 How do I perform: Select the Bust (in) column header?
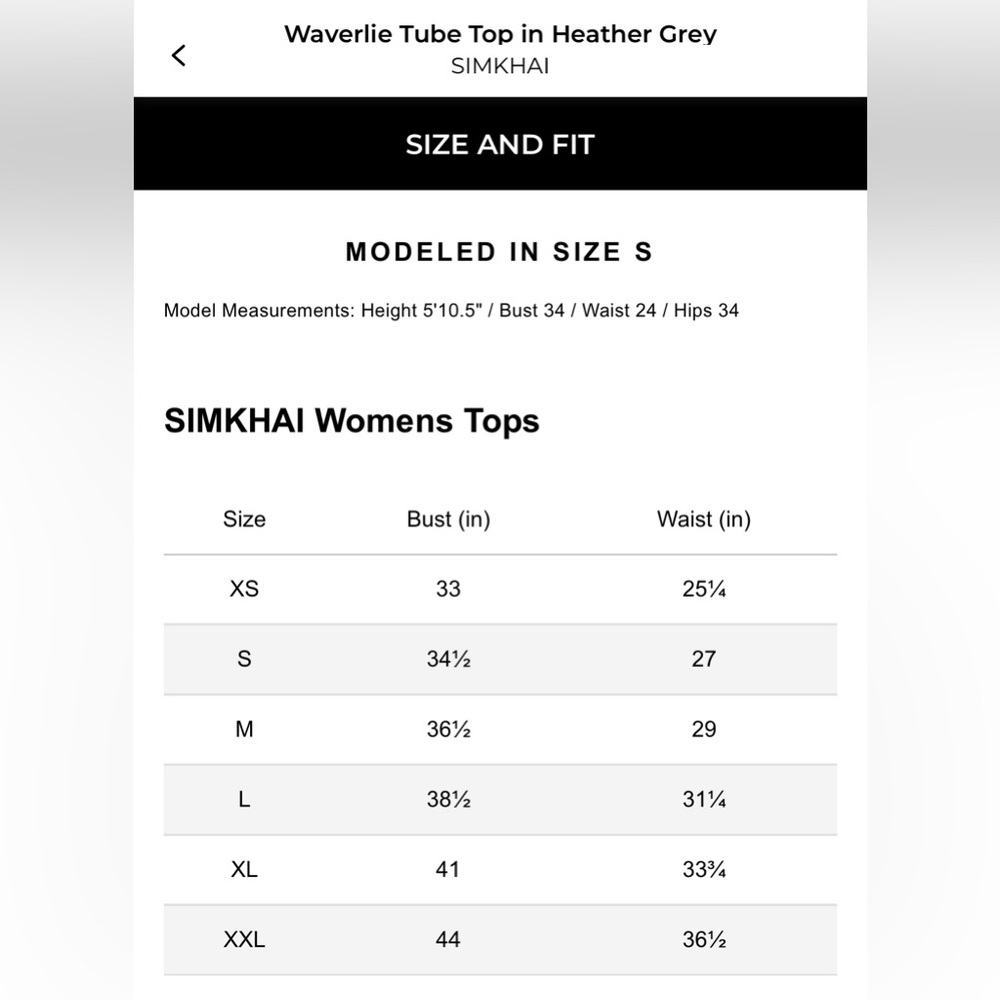pos(448,519)
